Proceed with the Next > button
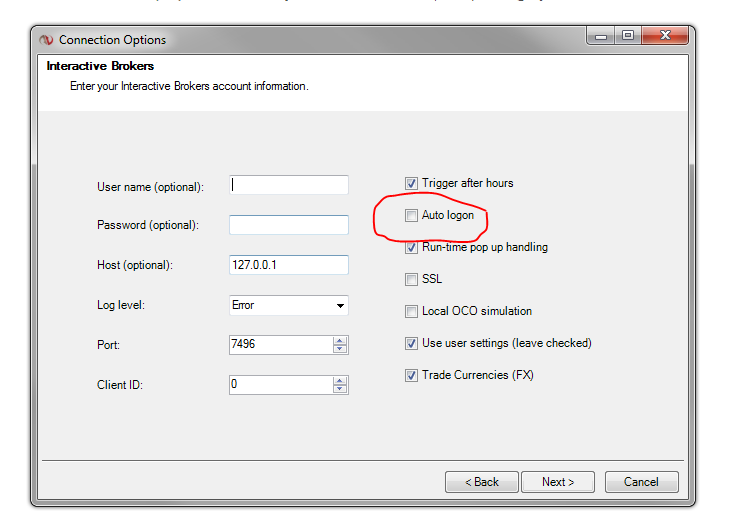This screenshot has width=736, height=523. pyautogui.click(x=558, y=482)
